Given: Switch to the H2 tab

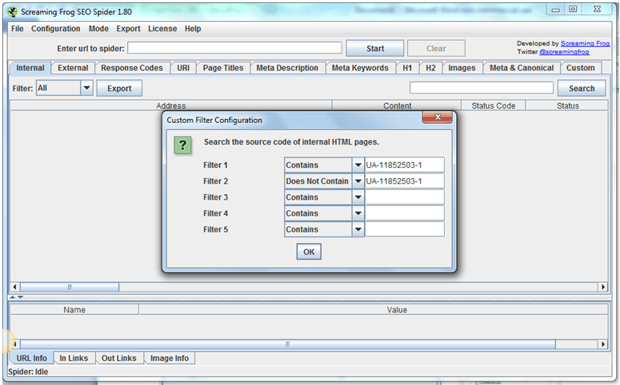Looking at the screenshot, I should [431, 68].
